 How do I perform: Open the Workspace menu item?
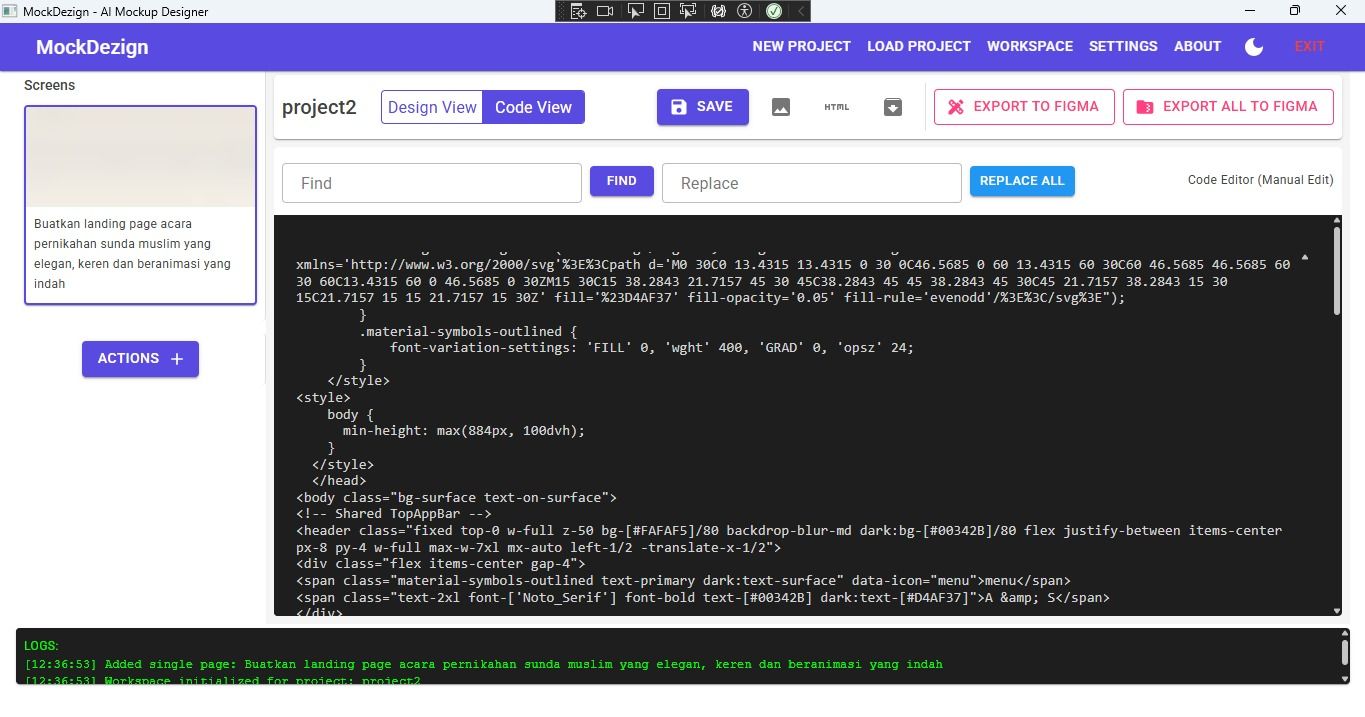coord(1029,46)
